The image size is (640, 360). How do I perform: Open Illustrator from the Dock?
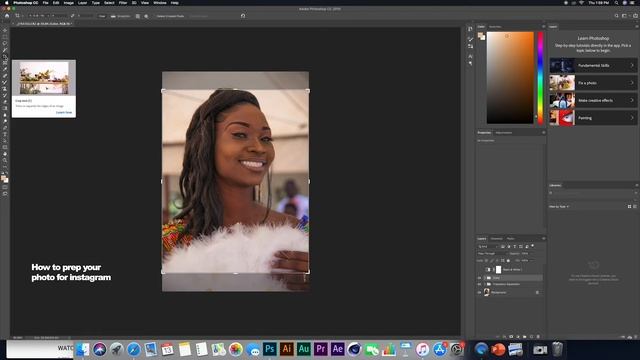287,349
